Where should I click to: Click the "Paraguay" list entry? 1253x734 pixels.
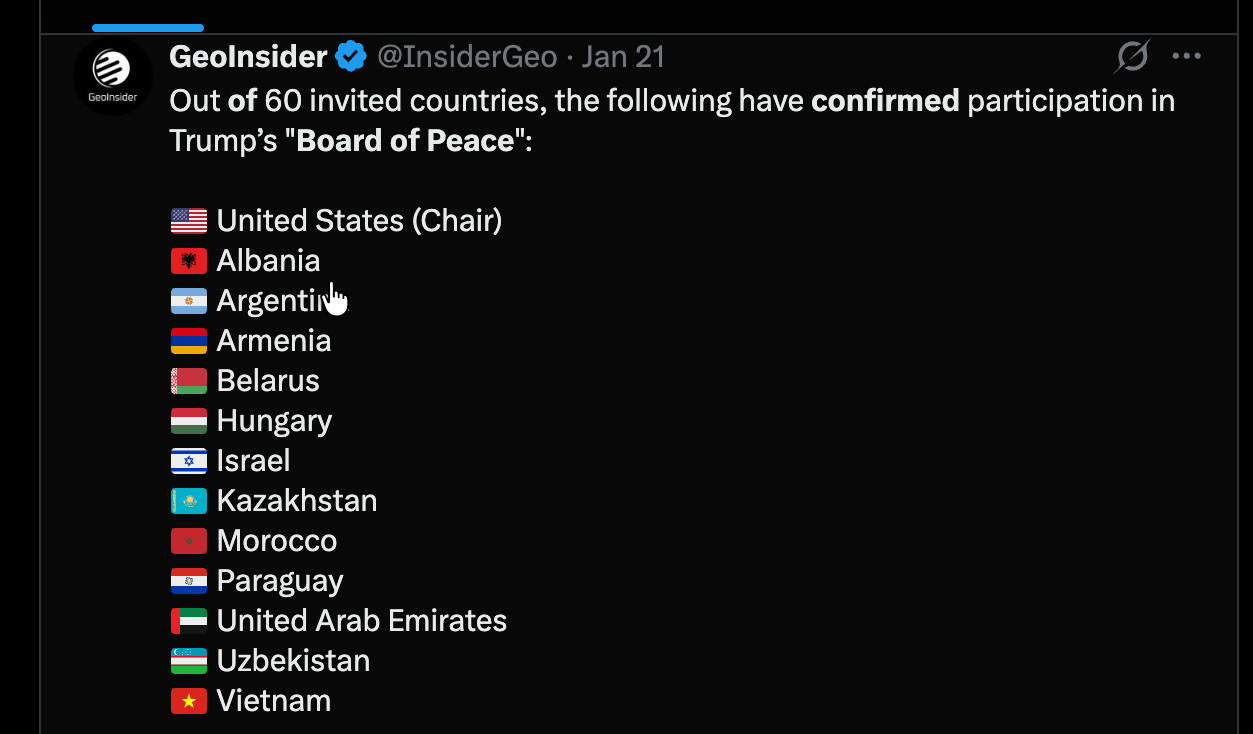[x=280, y=581]
